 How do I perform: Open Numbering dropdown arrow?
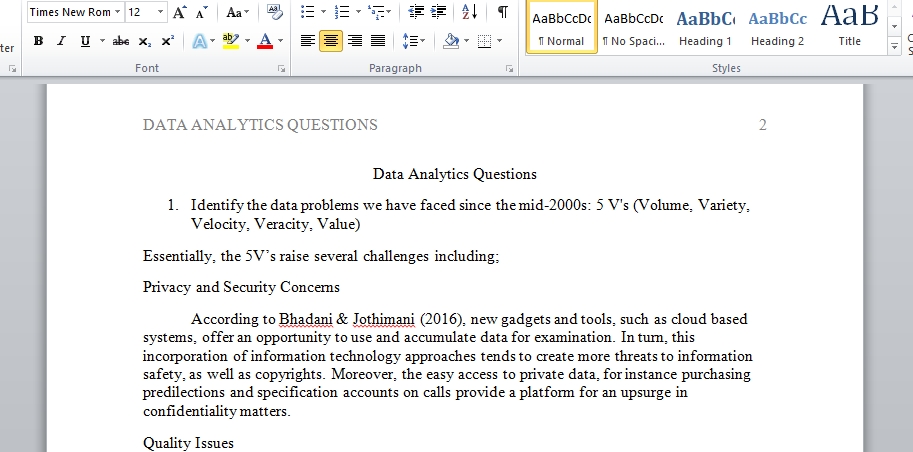click(x=358, y=12)
